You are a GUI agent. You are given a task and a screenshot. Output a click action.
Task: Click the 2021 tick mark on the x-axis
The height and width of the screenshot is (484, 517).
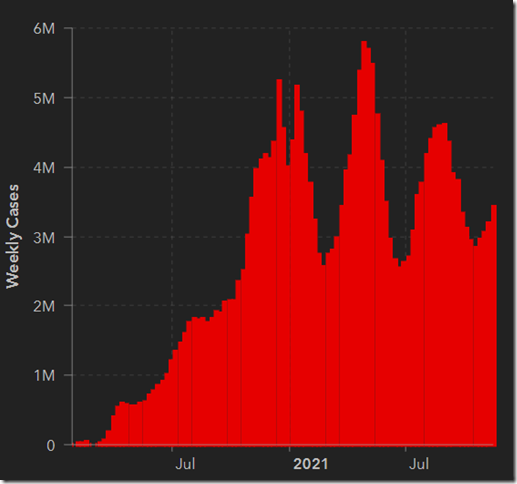pyautogui.click(x=290, y=449)
